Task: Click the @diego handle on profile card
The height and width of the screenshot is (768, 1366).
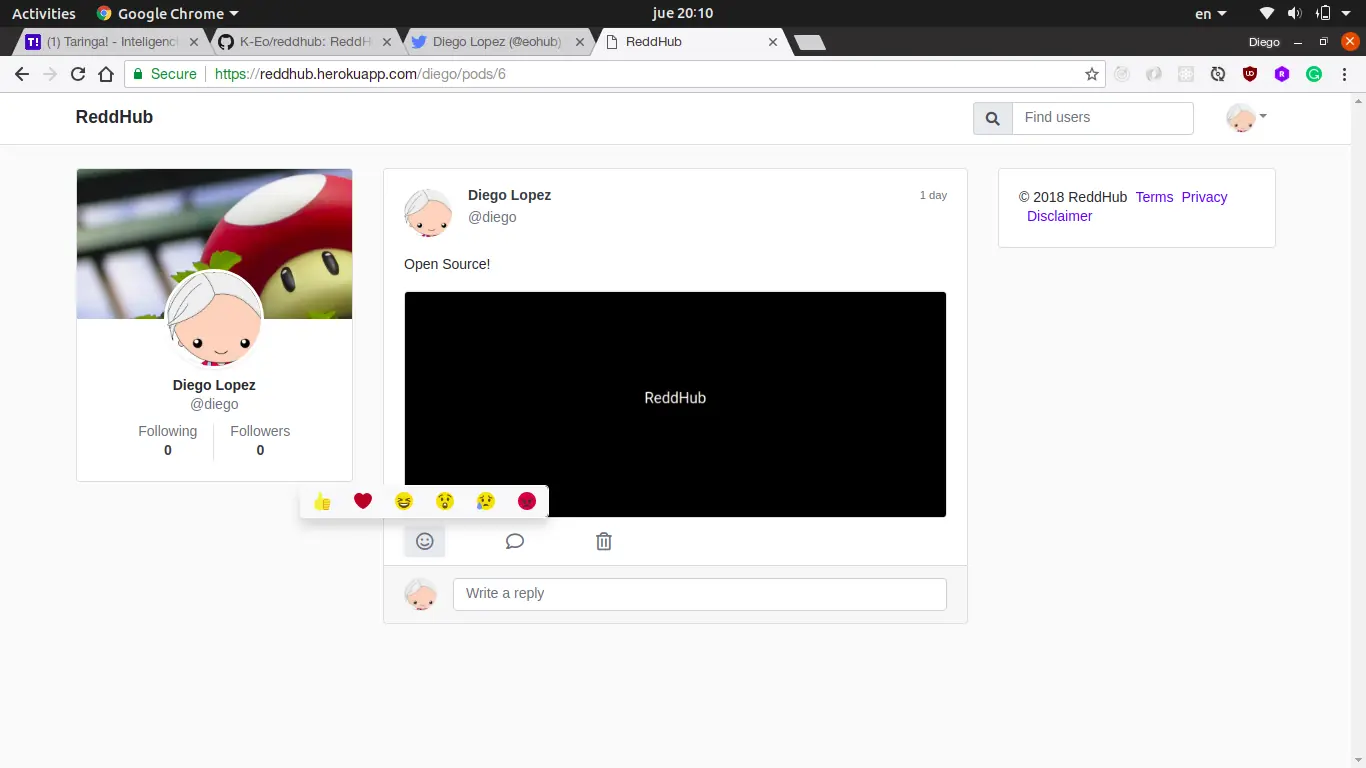Action: [x=214, y=404]
